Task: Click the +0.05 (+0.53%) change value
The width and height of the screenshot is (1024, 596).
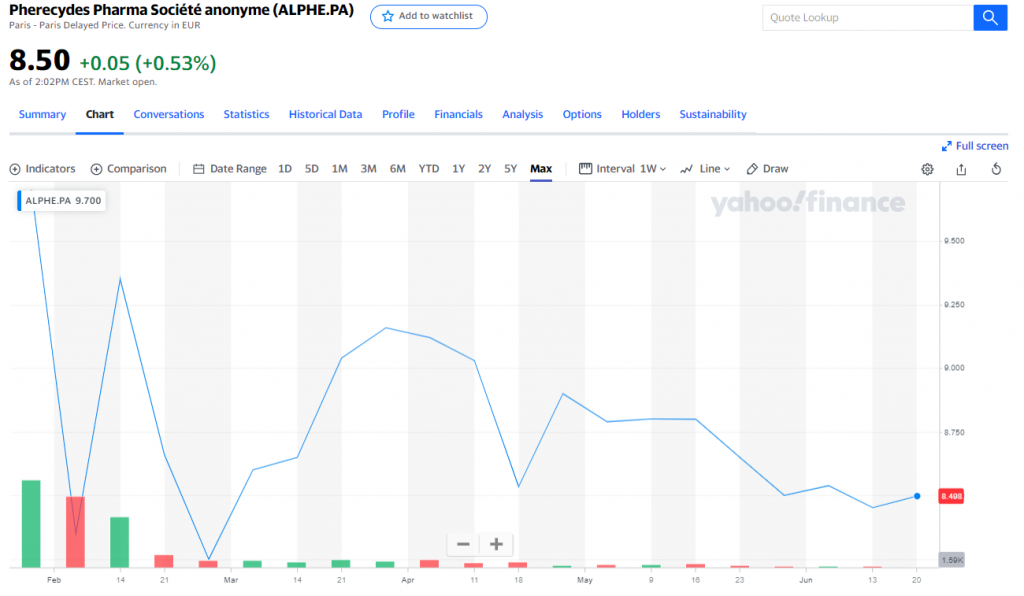Action: 148,63
